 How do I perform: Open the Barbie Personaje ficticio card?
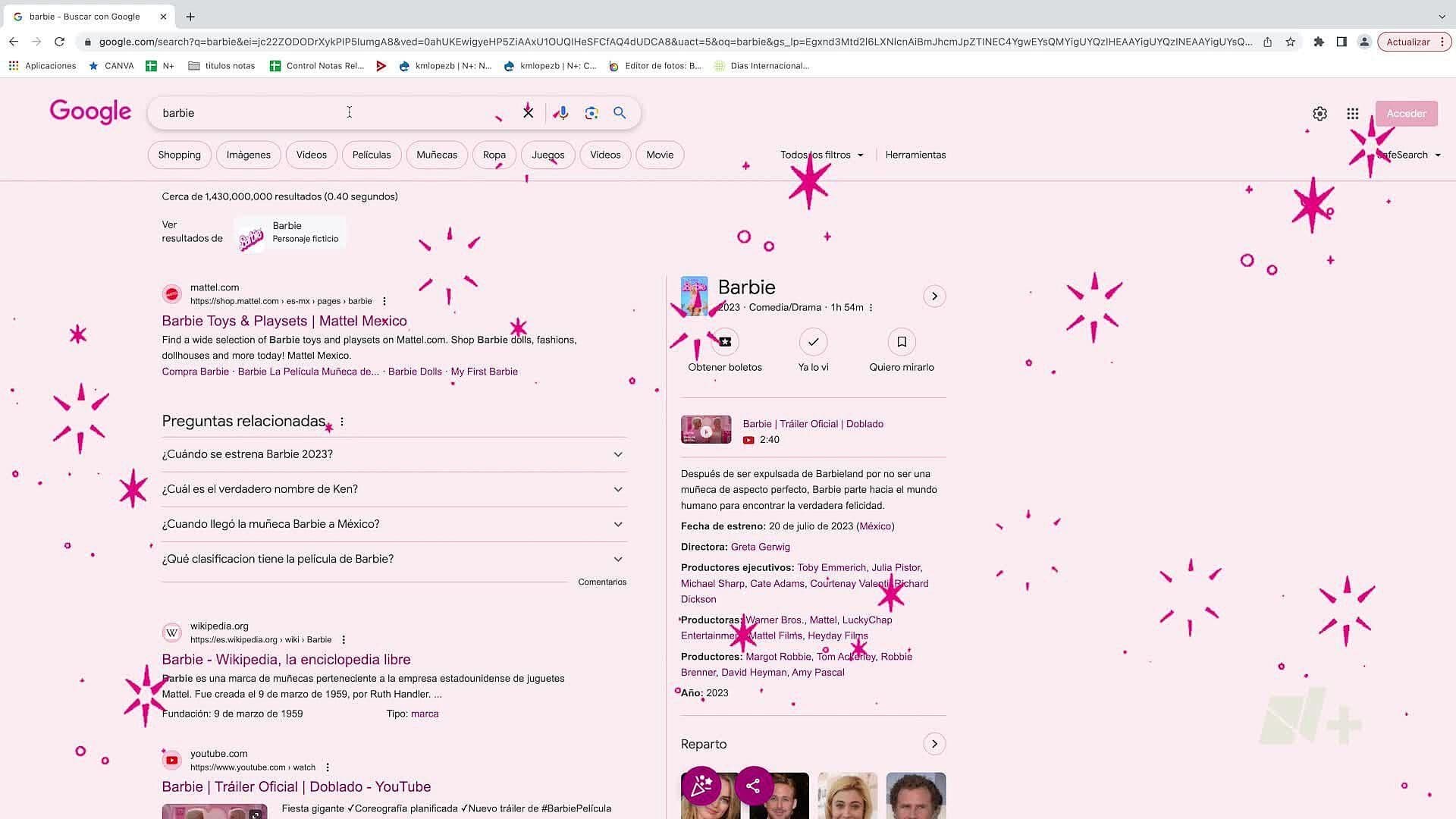pos(290,232)
